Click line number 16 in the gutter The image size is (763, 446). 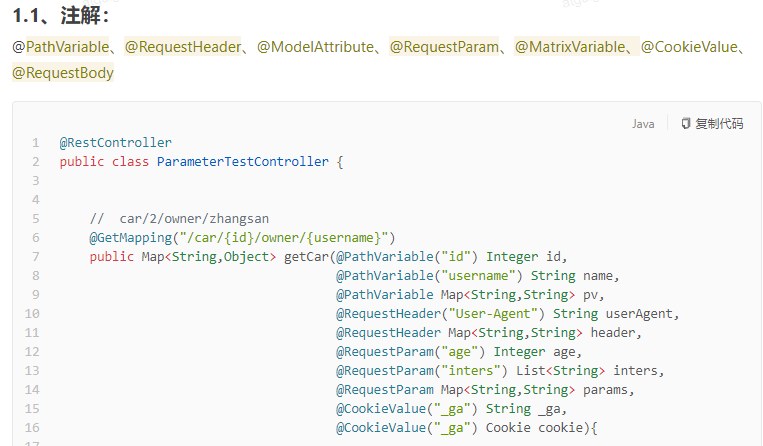coord(32,427)
